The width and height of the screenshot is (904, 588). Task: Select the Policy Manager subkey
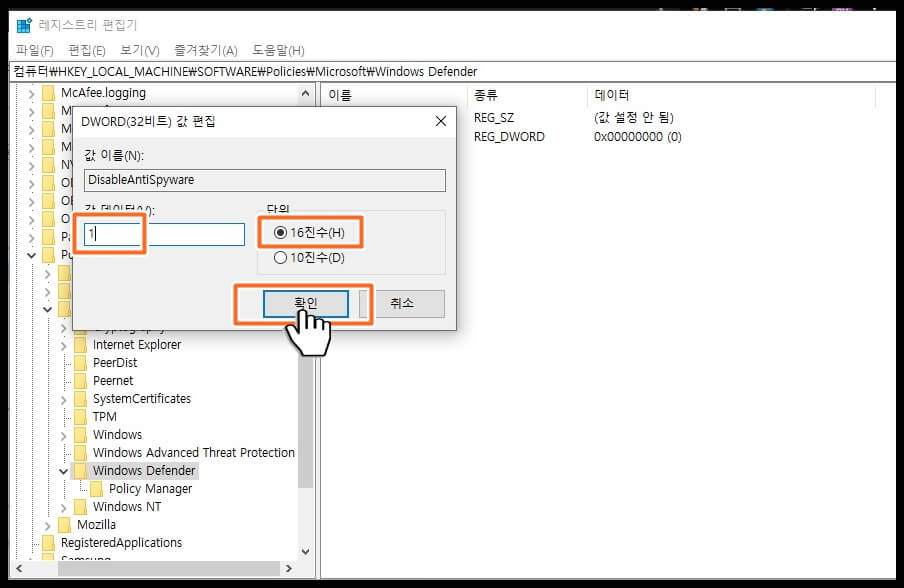[150, 489]
